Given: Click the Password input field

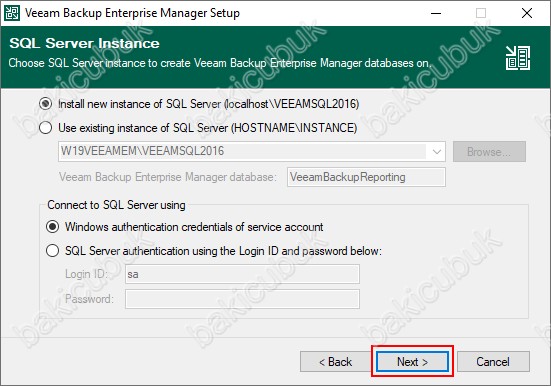Looking at the screenshot, I should pos(242,299).
